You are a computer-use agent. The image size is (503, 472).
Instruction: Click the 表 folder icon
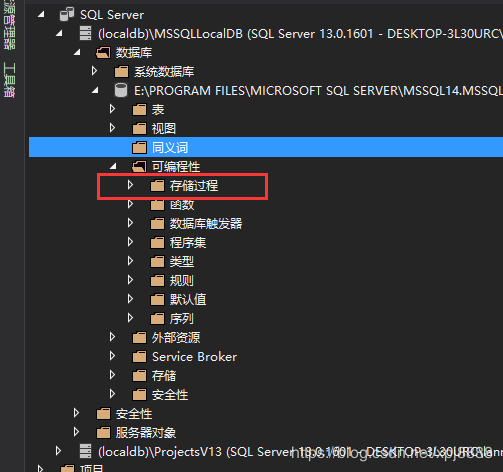coord(139,109)
